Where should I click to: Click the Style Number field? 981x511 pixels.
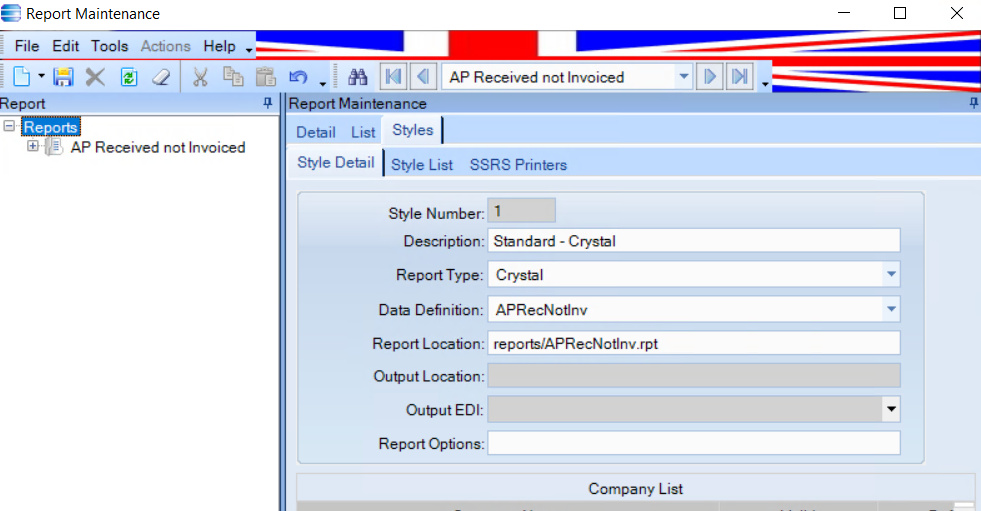(521, 211)
